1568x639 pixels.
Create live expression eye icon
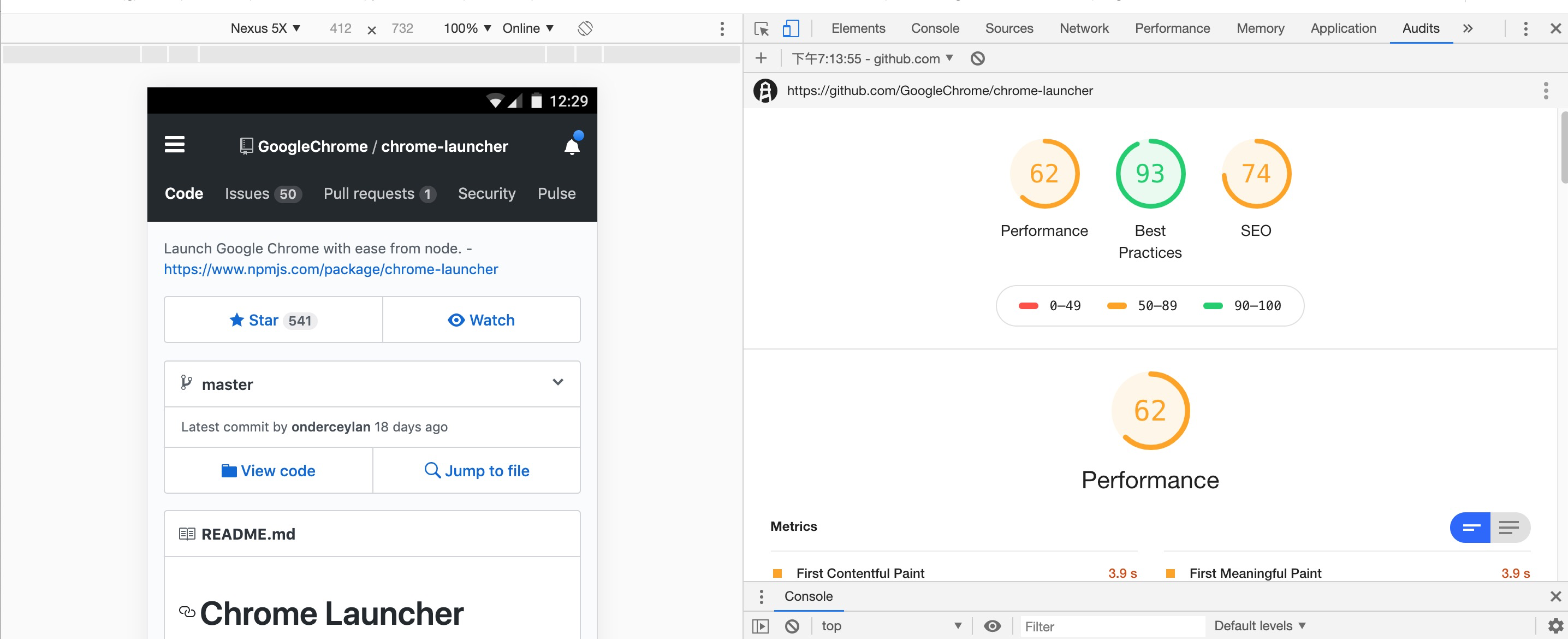[x=991, y=626]
